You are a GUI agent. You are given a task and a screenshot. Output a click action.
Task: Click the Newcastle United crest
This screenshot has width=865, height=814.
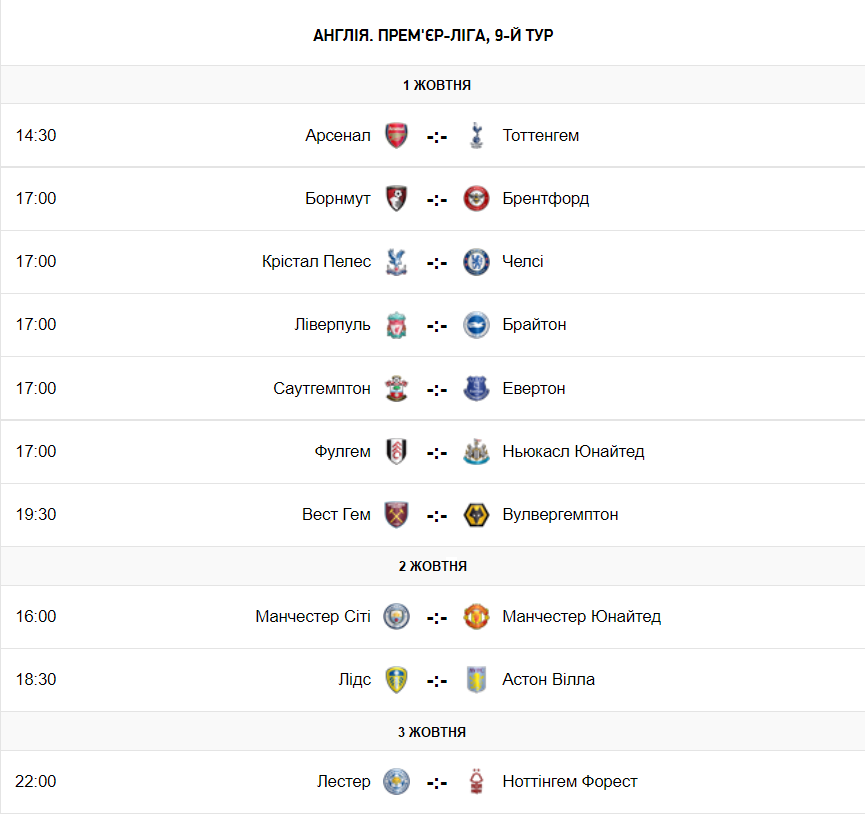[x=477, y=452]
